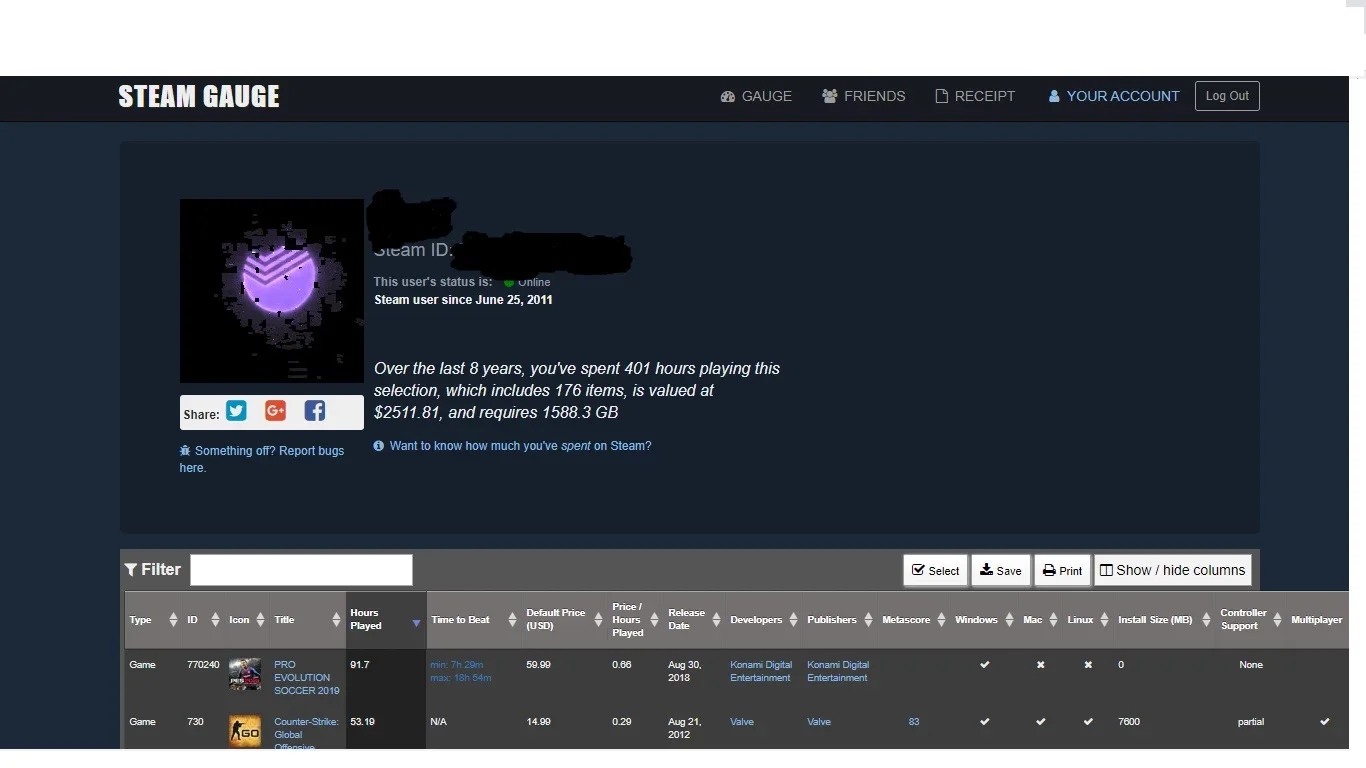
Task: Share via Facebook icon
Action: (315, 411)
